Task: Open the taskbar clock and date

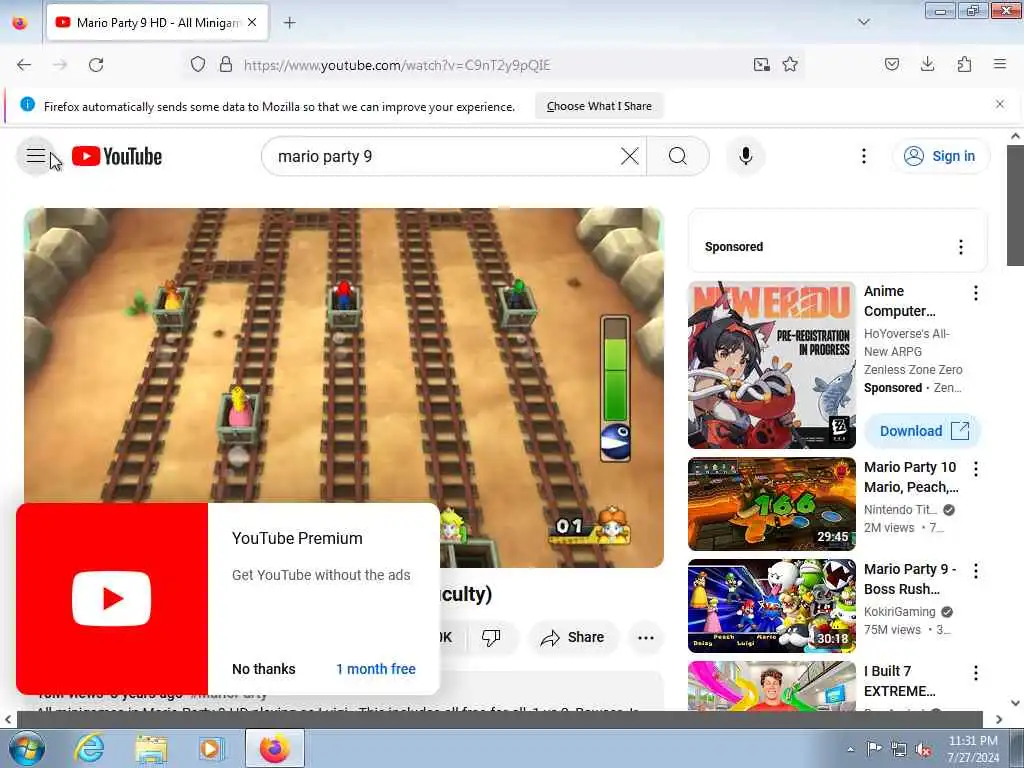Action: [x=973, y=749]
